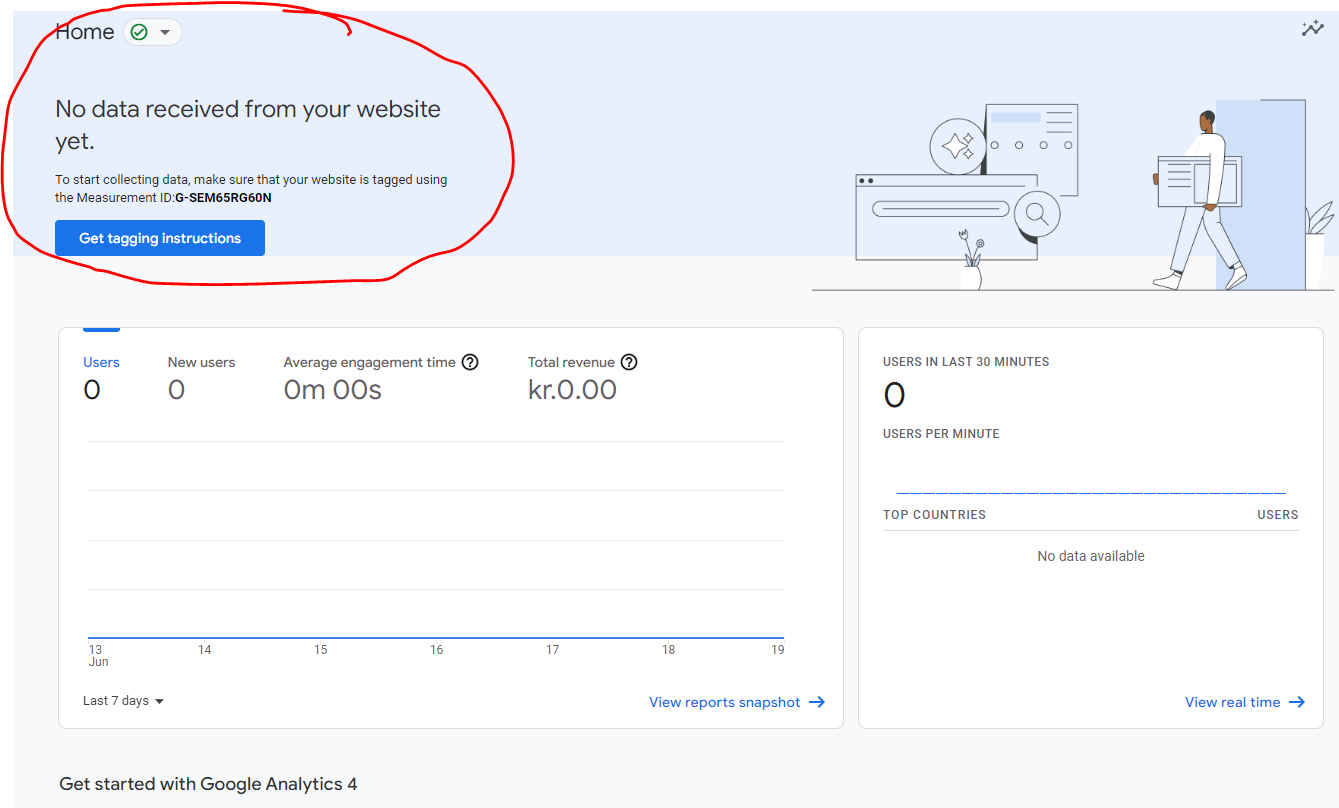Open the View real time link

pos(1232,702)
